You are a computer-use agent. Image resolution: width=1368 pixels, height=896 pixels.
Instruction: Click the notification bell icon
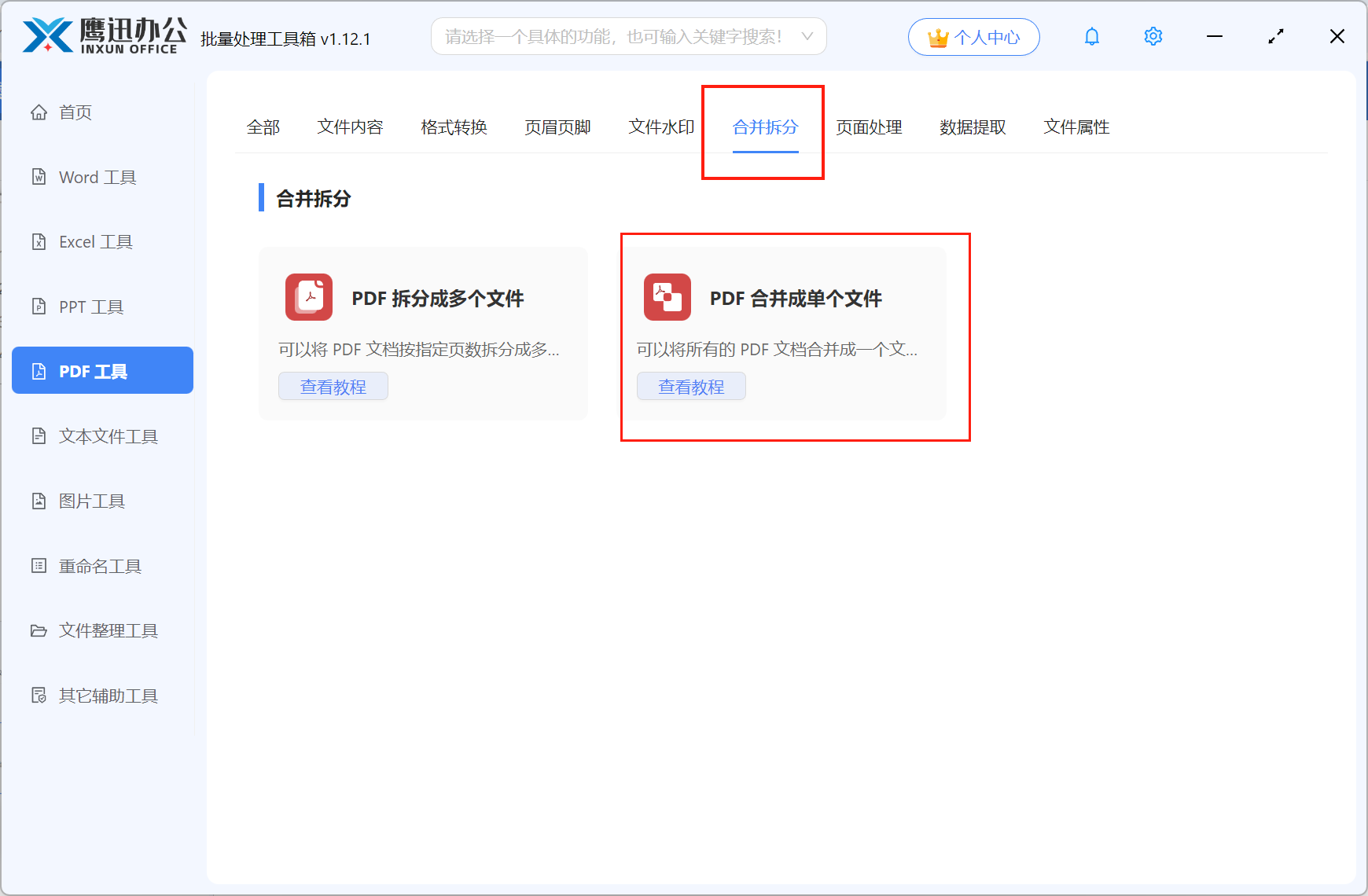[x=1091, y=37]
